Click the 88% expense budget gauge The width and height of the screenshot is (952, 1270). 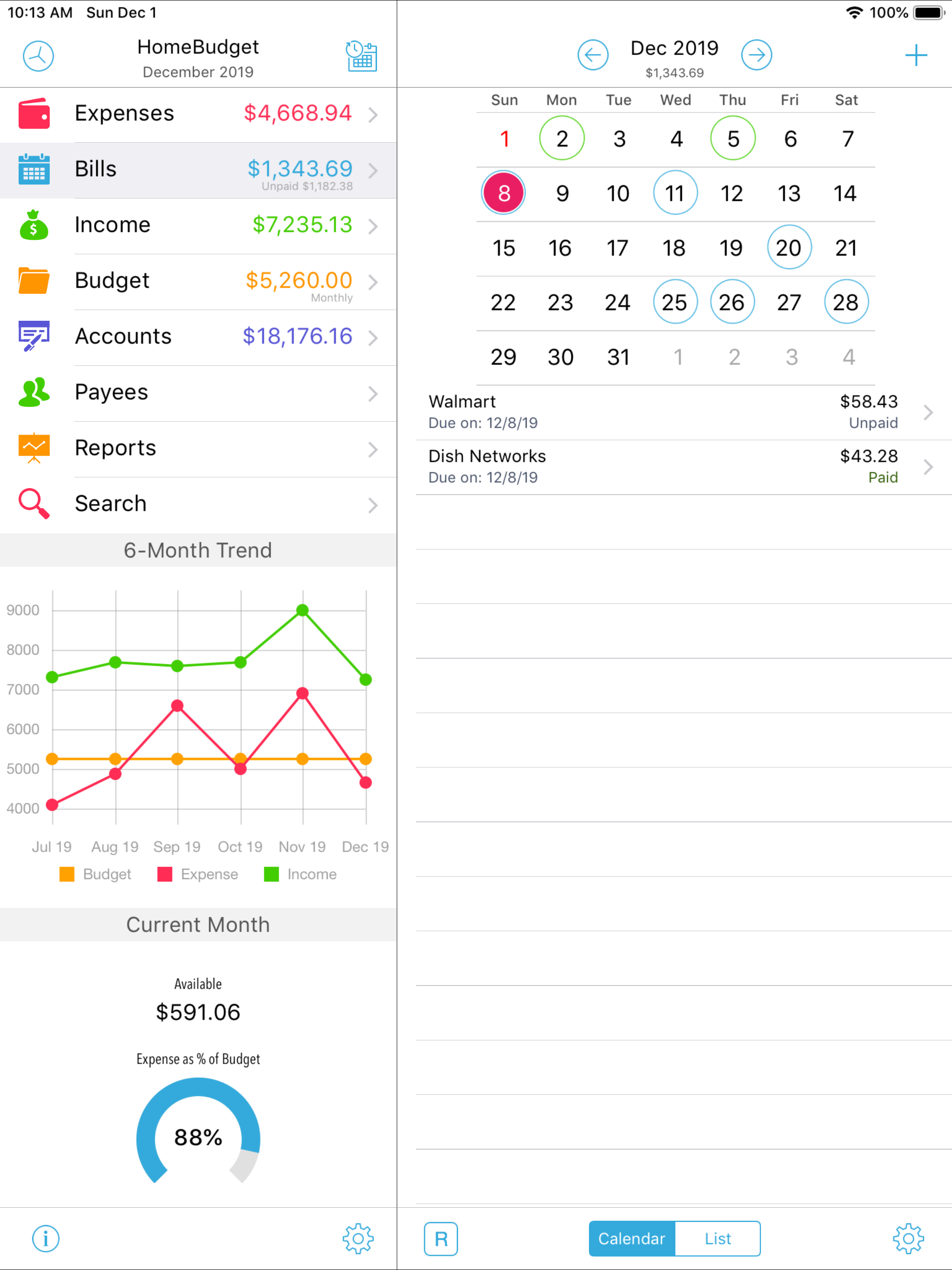coord(198,1137)
